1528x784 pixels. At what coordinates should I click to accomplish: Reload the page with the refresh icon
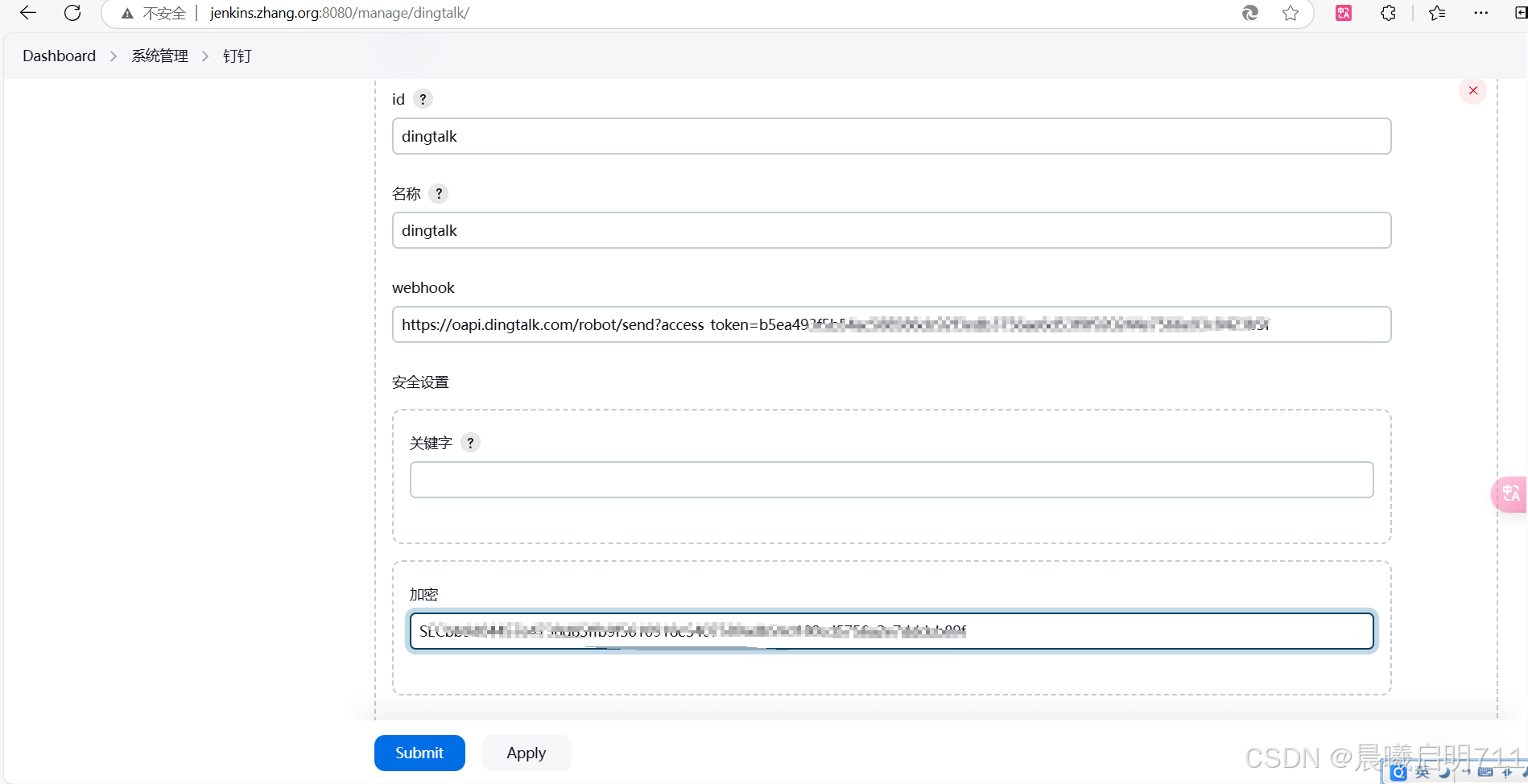(x=72, y=13)
